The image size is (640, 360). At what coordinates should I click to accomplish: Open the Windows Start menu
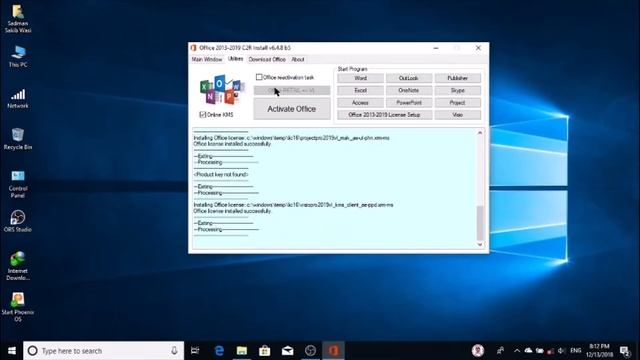click(11, 351)
